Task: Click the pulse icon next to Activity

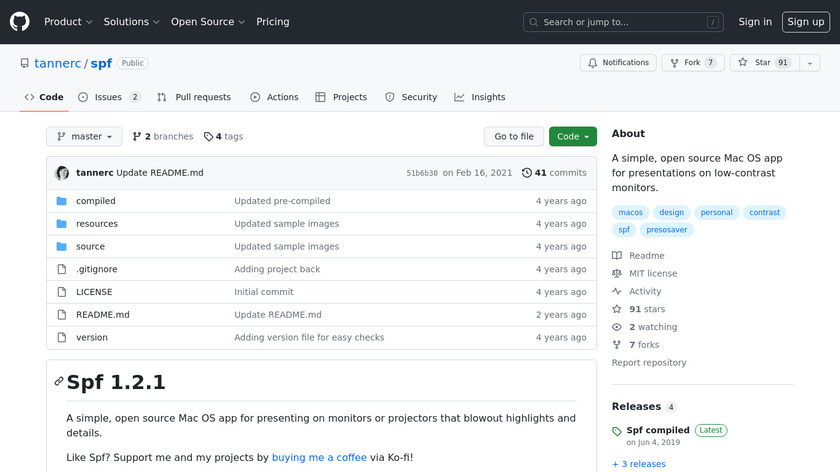Action: [x=617, y=291]
